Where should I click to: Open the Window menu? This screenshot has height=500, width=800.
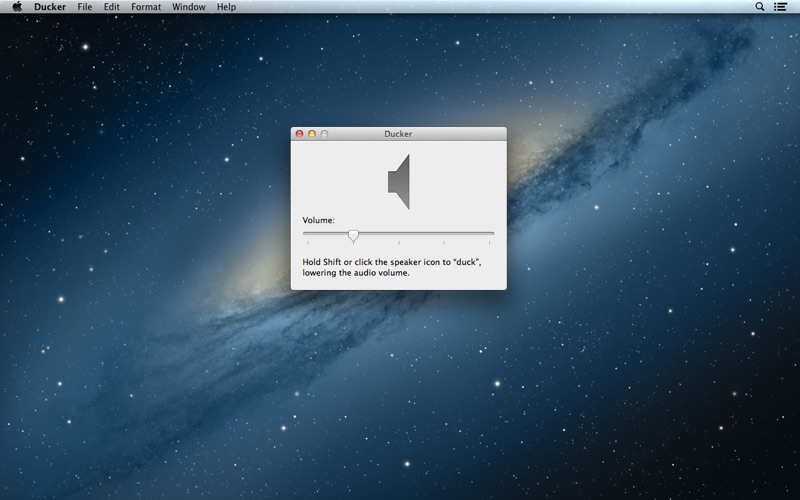pos(189,7)
